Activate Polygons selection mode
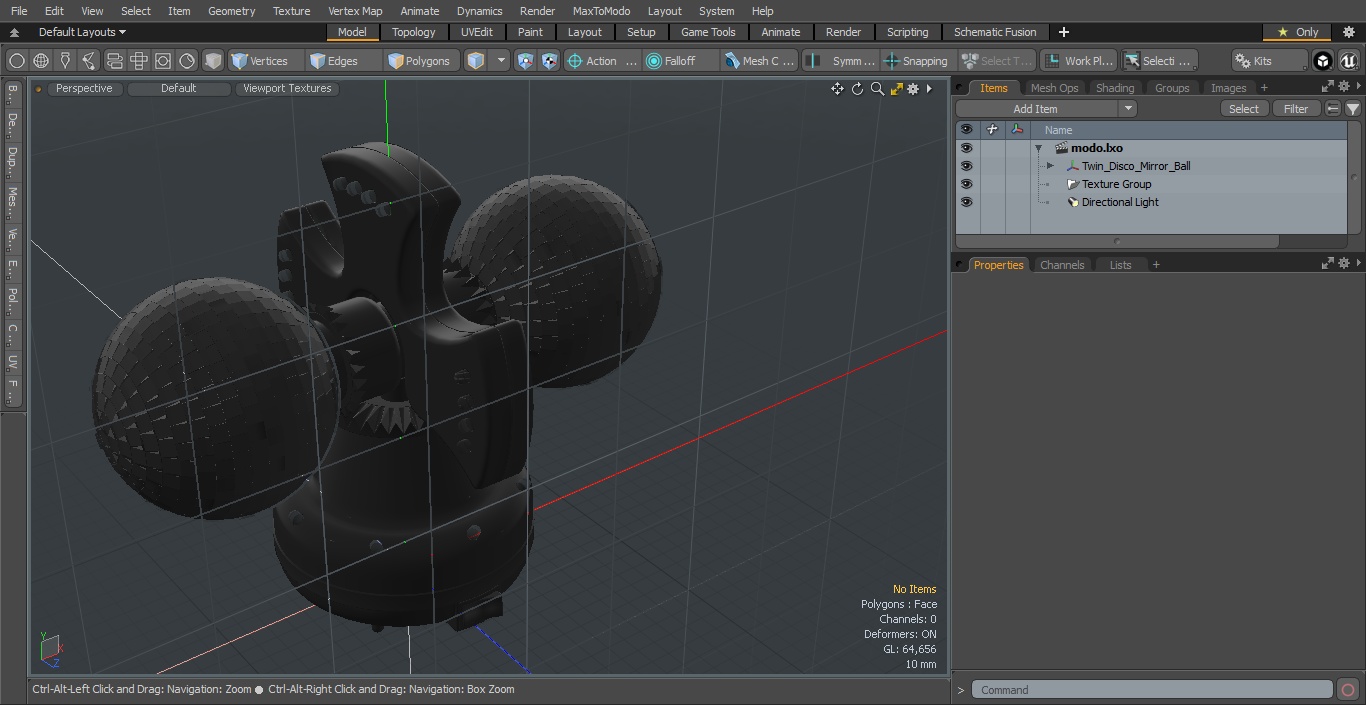This screenshot has height=705, width=1366. coord(419,61)
